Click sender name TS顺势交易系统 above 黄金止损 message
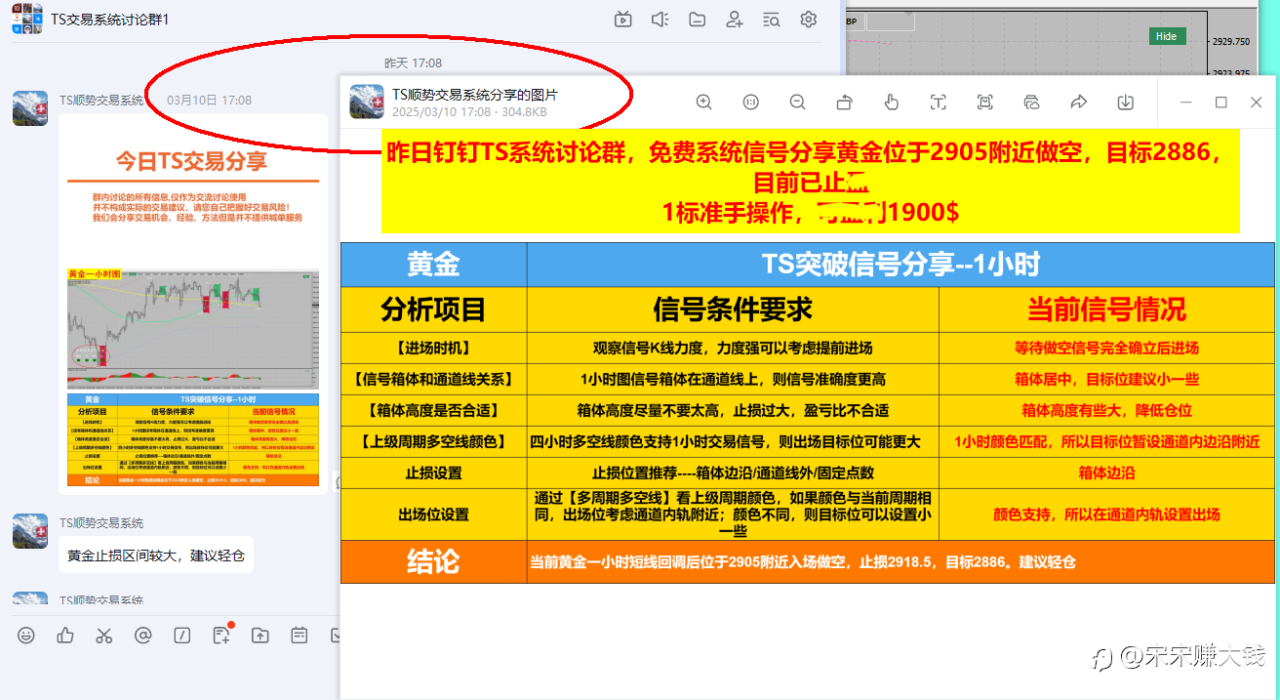The width and height of the screenshot is (1280, 700). (101, 523)
